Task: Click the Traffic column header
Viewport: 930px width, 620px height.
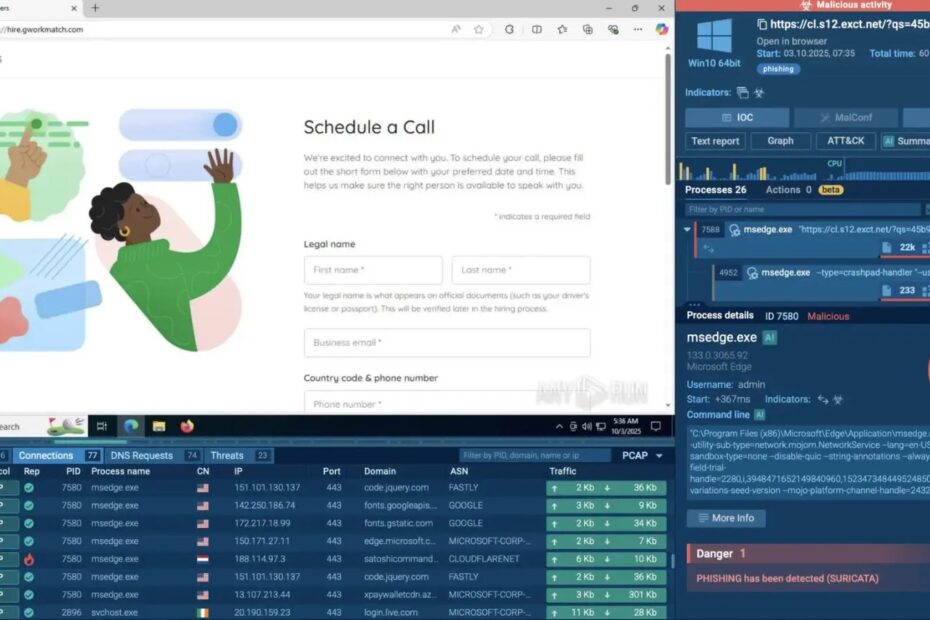Action: 562,471
